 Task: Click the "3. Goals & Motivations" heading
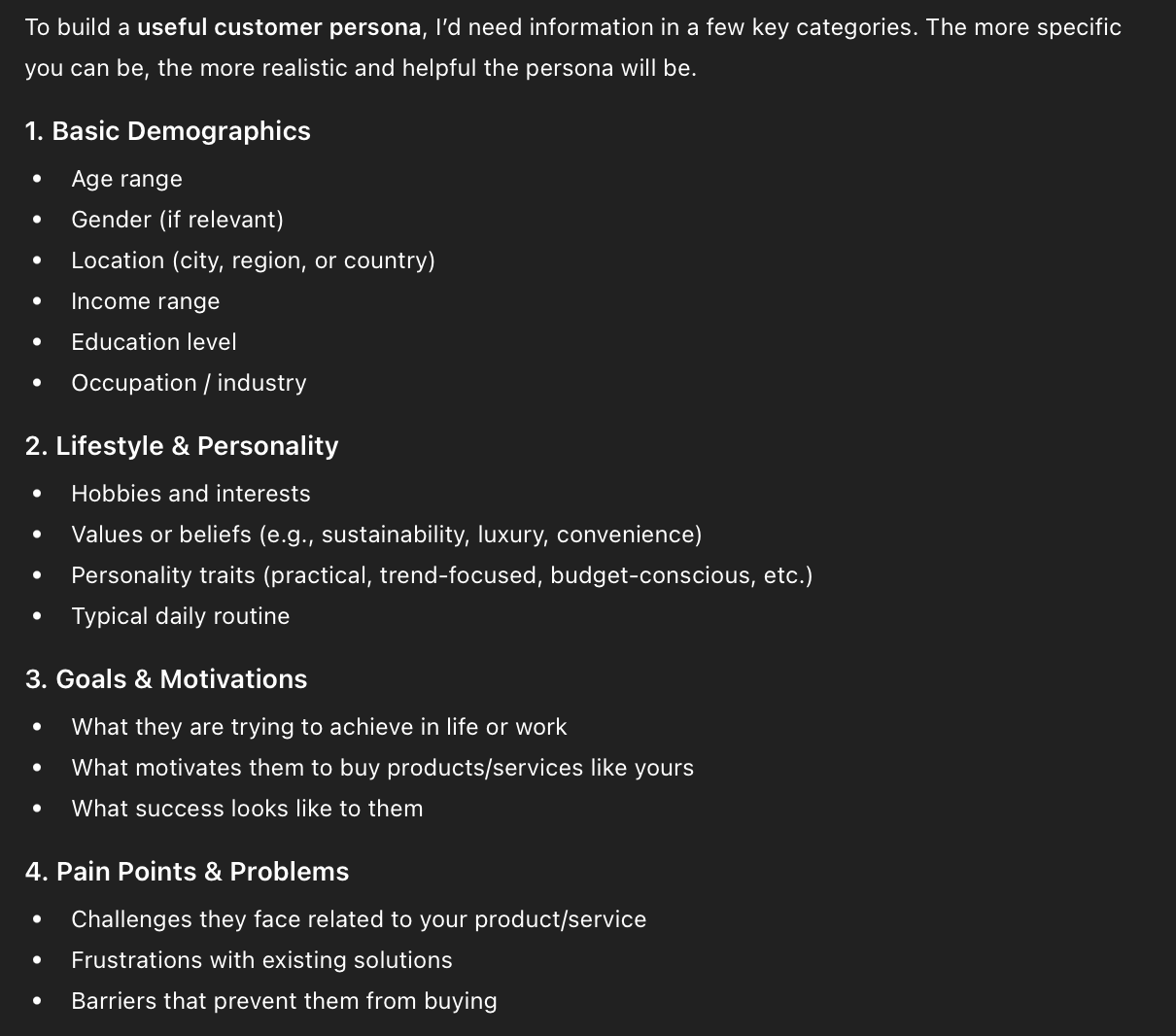click(x=166, y=679)
